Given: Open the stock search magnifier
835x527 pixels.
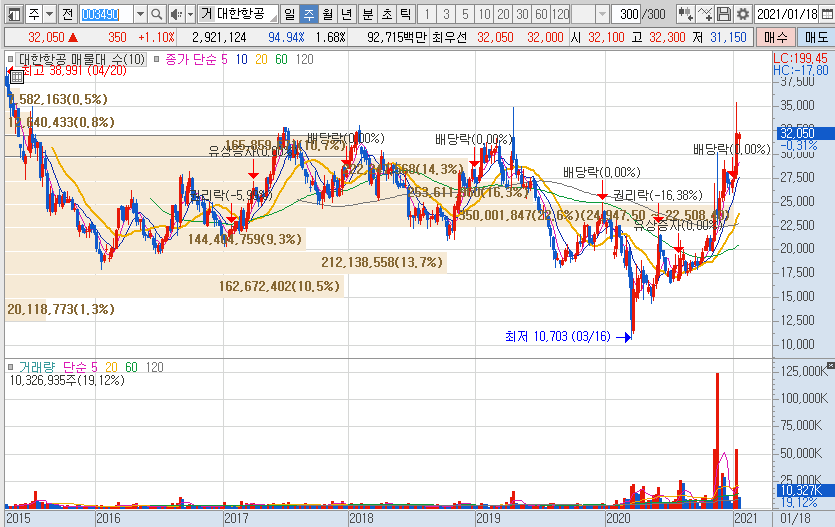Looking at the screenshot, I should 157,14.
